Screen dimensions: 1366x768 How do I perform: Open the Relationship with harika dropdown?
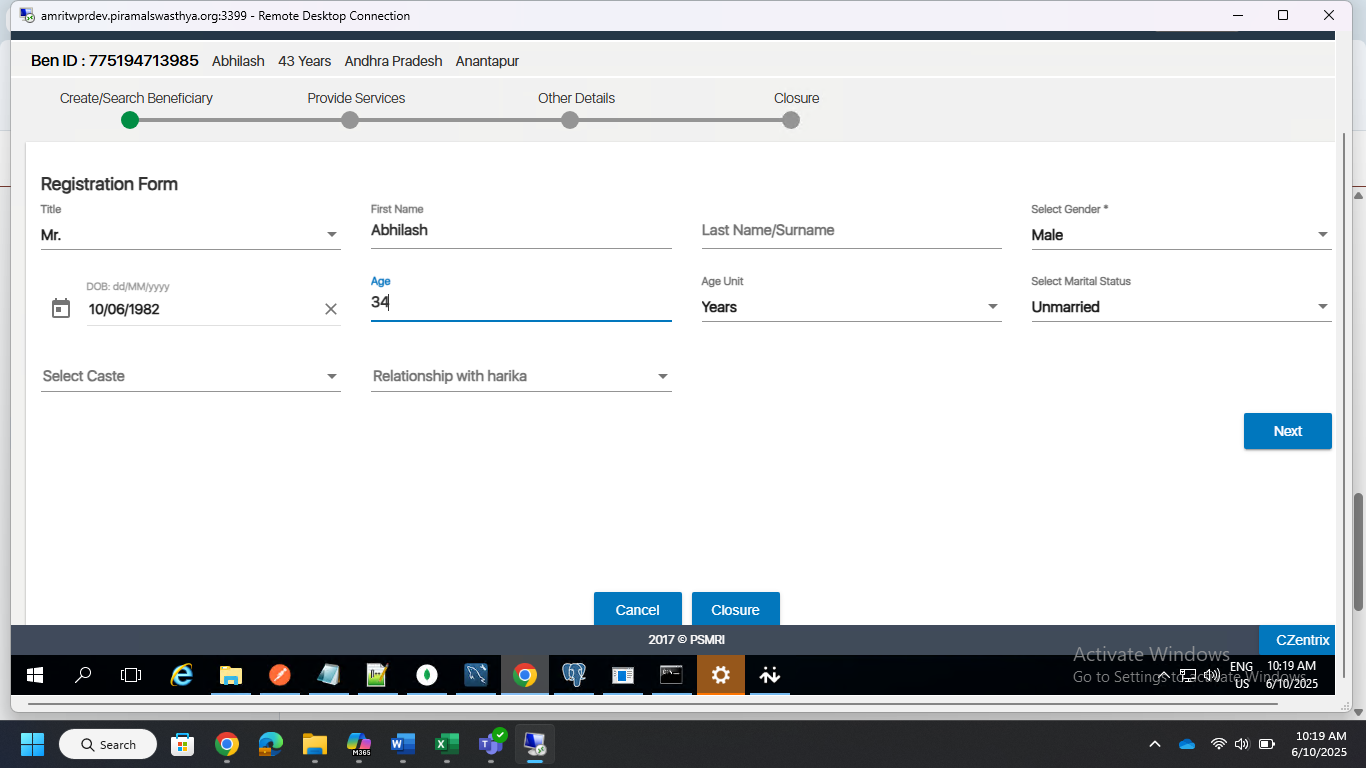(x=521, y=376)
